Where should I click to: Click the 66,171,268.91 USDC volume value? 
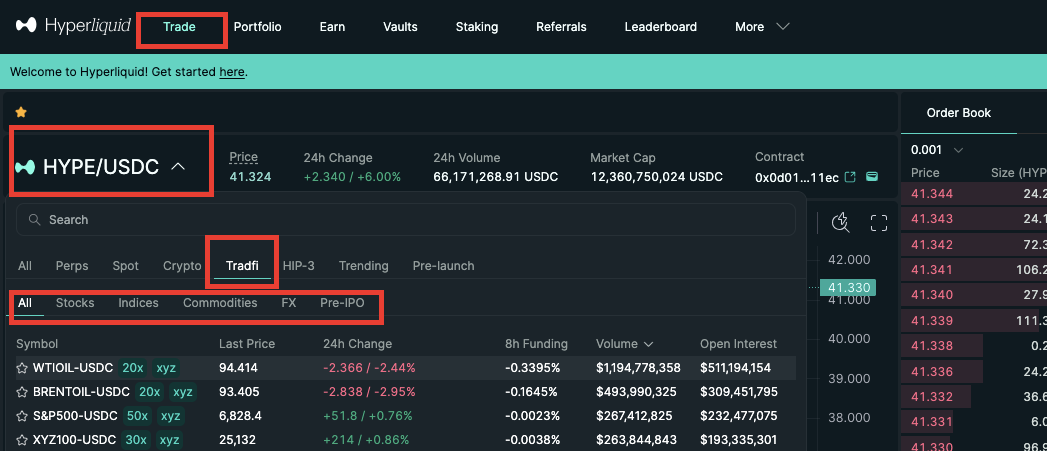click(495, 177)
